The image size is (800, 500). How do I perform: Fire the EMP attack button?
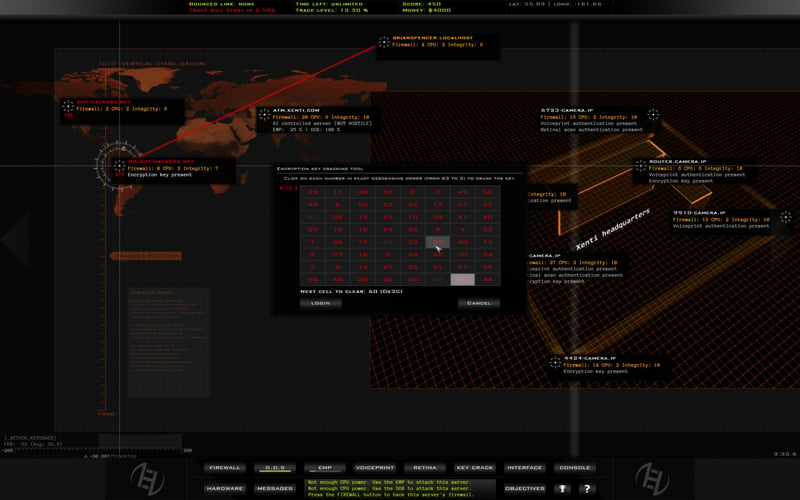[325, 467]
